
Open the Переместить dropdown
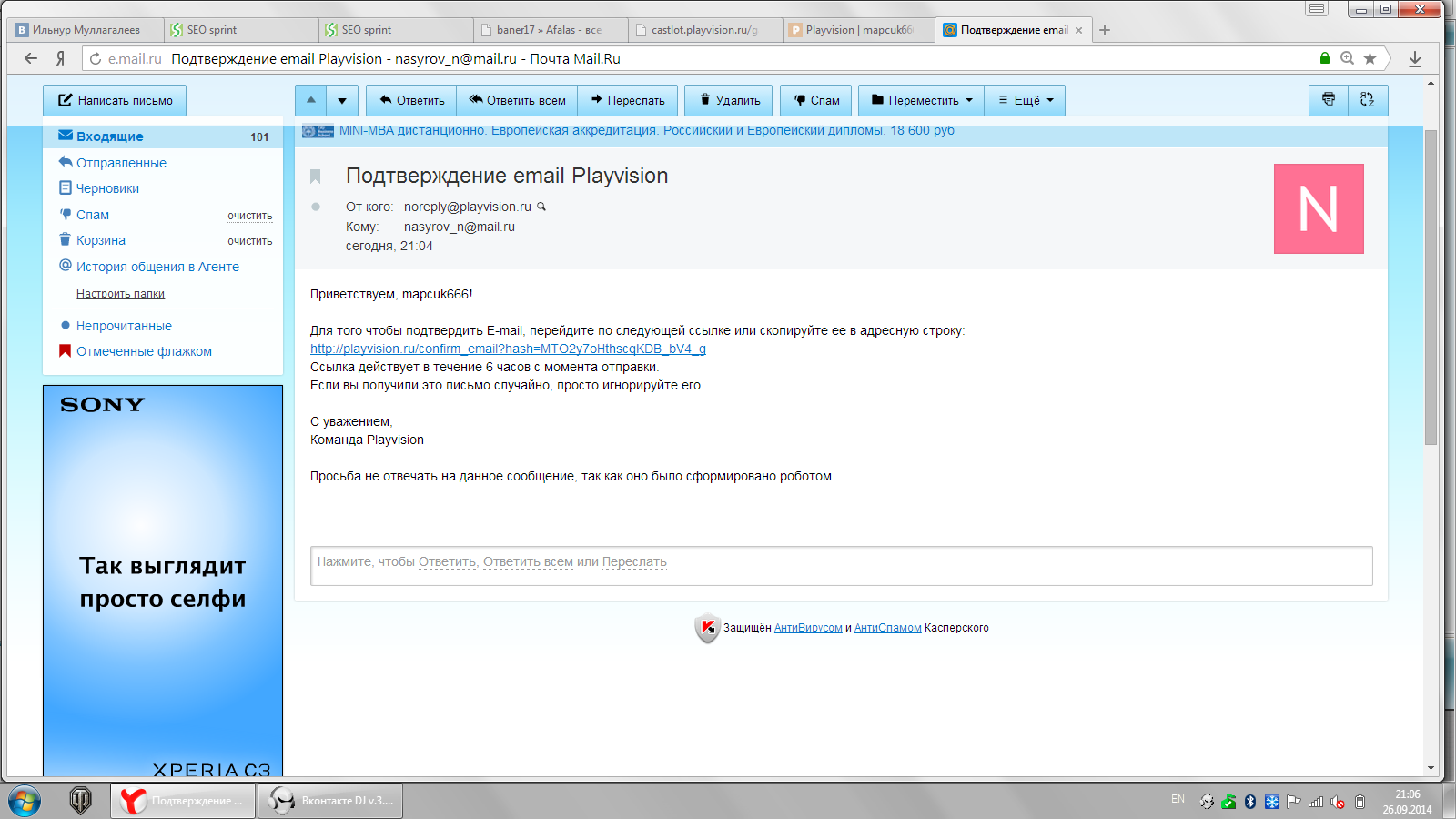pyautogui.click(x=921, y=100)
